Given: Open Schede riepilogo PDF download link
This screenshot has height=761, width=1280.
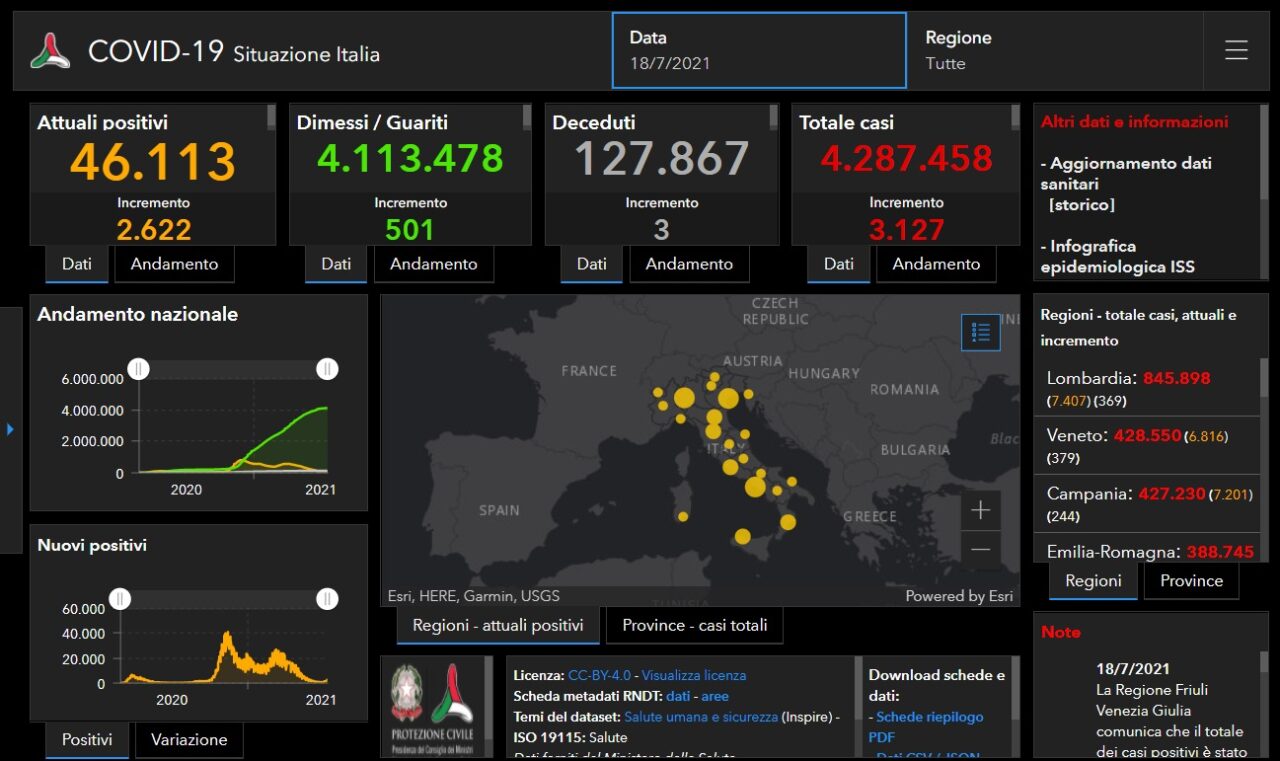Looking at the screenshot, I should tap(929, 717).
